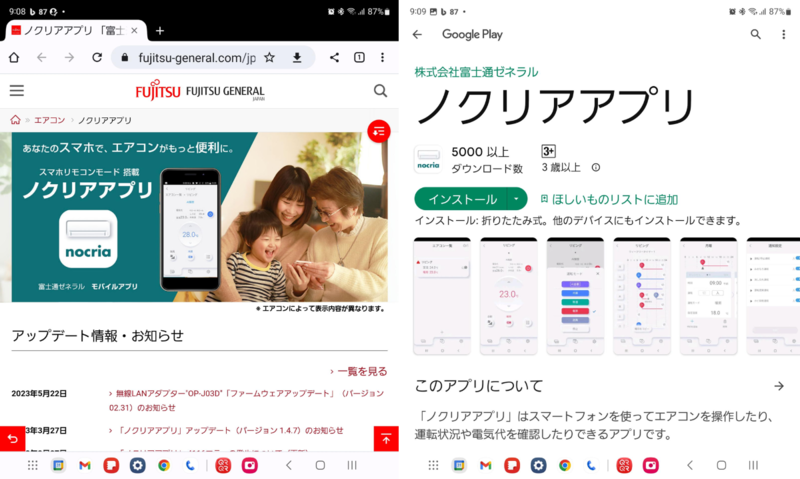The width and height of the screenshot is (800, 479).
Task: Click the Fujitsu General logo
Action: (x=200, y=91)
